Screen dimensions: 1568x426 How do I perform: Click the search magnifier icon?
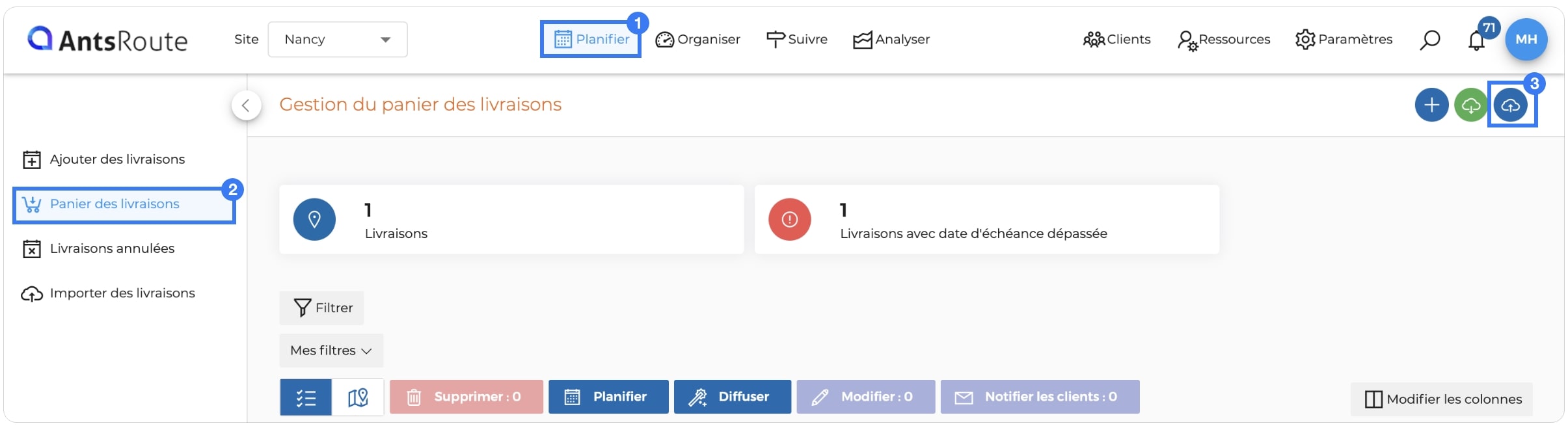[x=1429, y=40]
